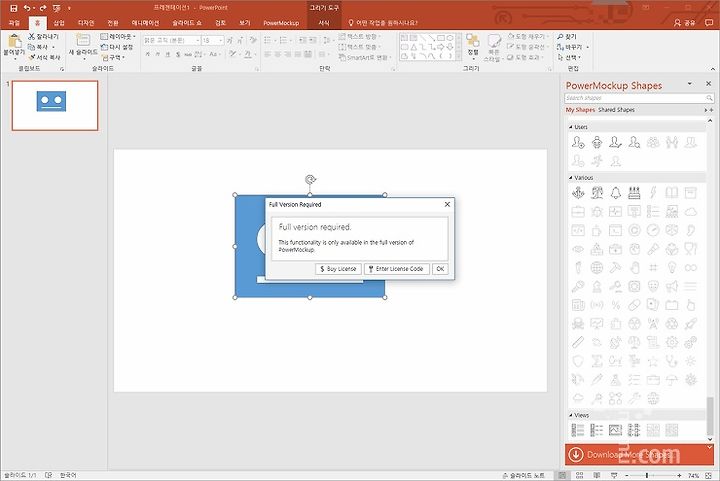720x481 pixels.
Task: Open PowerMockup Shapes pane options dropdown
Action: [x=689, y=84]
